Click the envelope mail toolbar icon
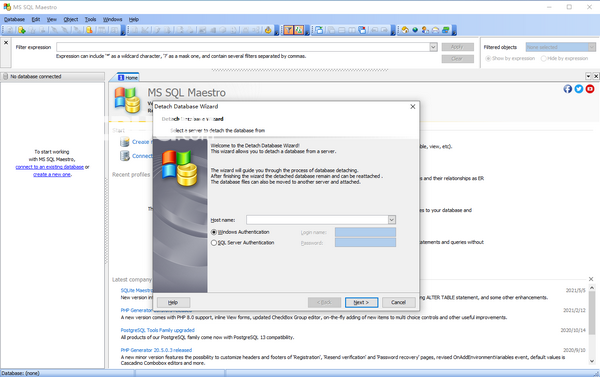 tap(435, 30)
